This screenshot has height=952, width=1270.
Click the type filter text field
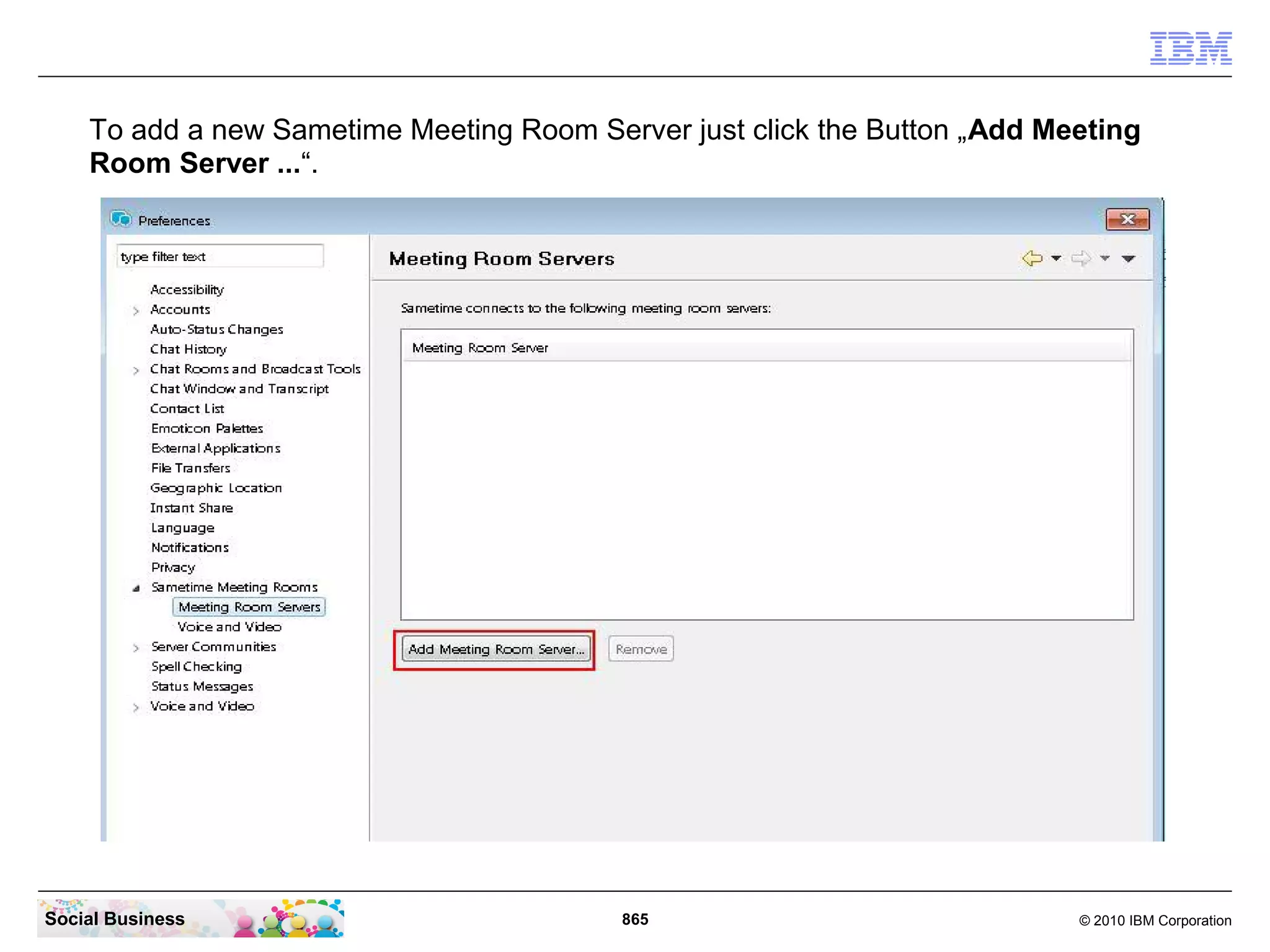click(x=220, y=256)
